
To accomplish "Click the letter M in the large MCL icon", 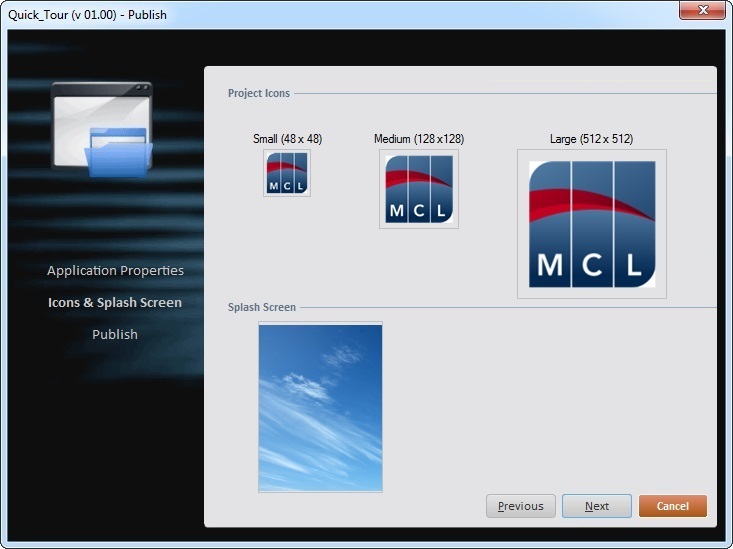I will pyautogui.click(x=550, y=265).
